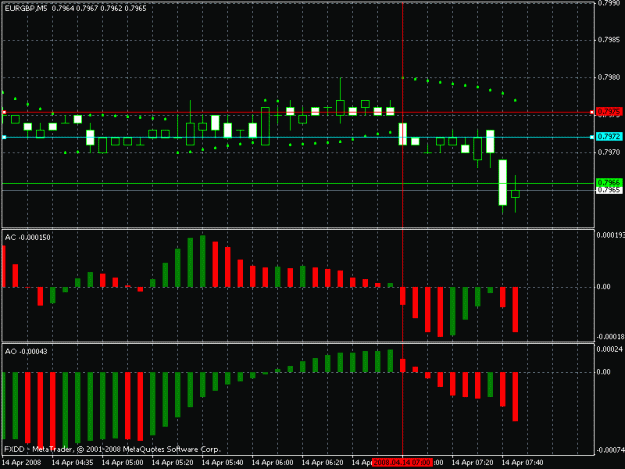Click the -0.00018 AC scale value
This screenshot has height=469, width=625.
[611, 337]
